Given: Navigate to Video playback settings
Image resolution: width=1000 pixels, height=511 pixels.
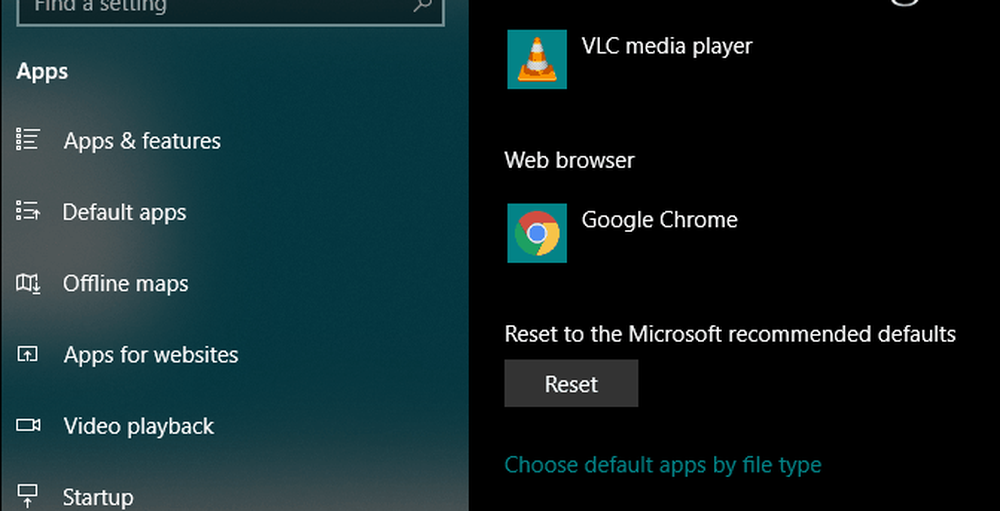Looking at the screenshot, I should (139, 426).
